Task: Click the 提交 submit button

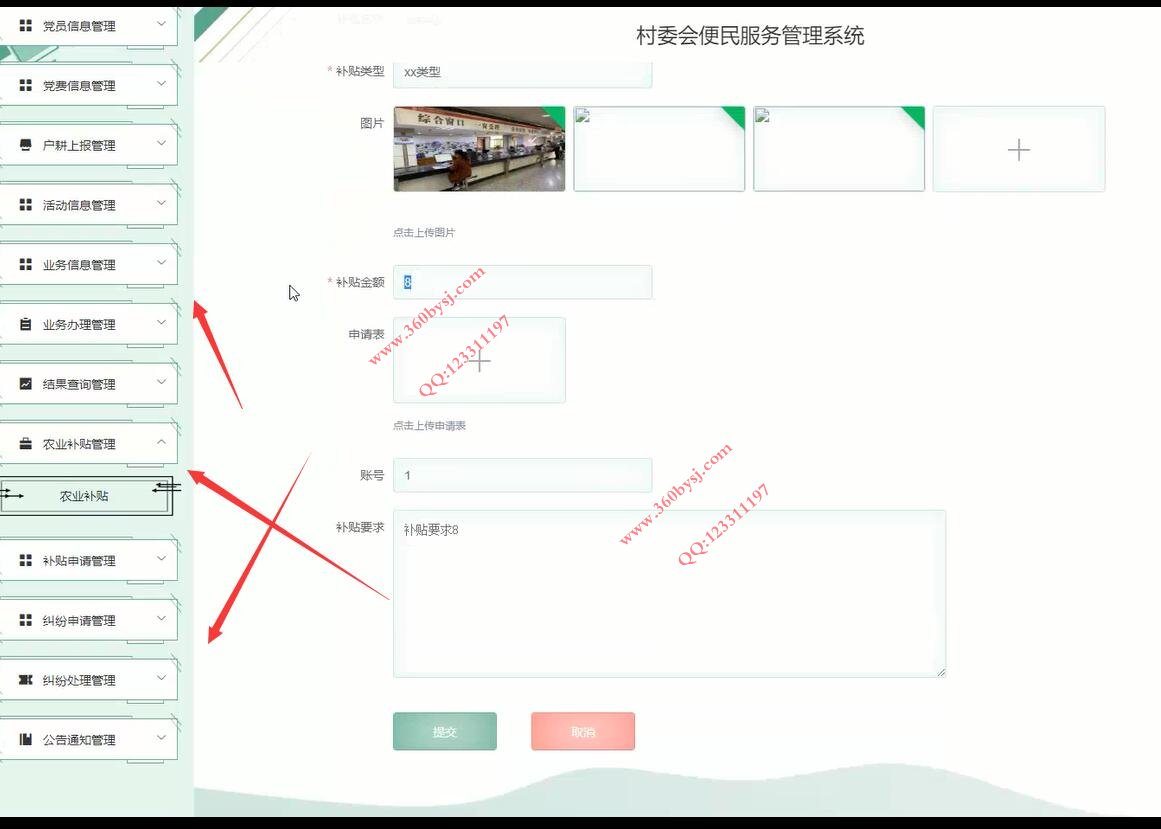Action: point(445,731)
